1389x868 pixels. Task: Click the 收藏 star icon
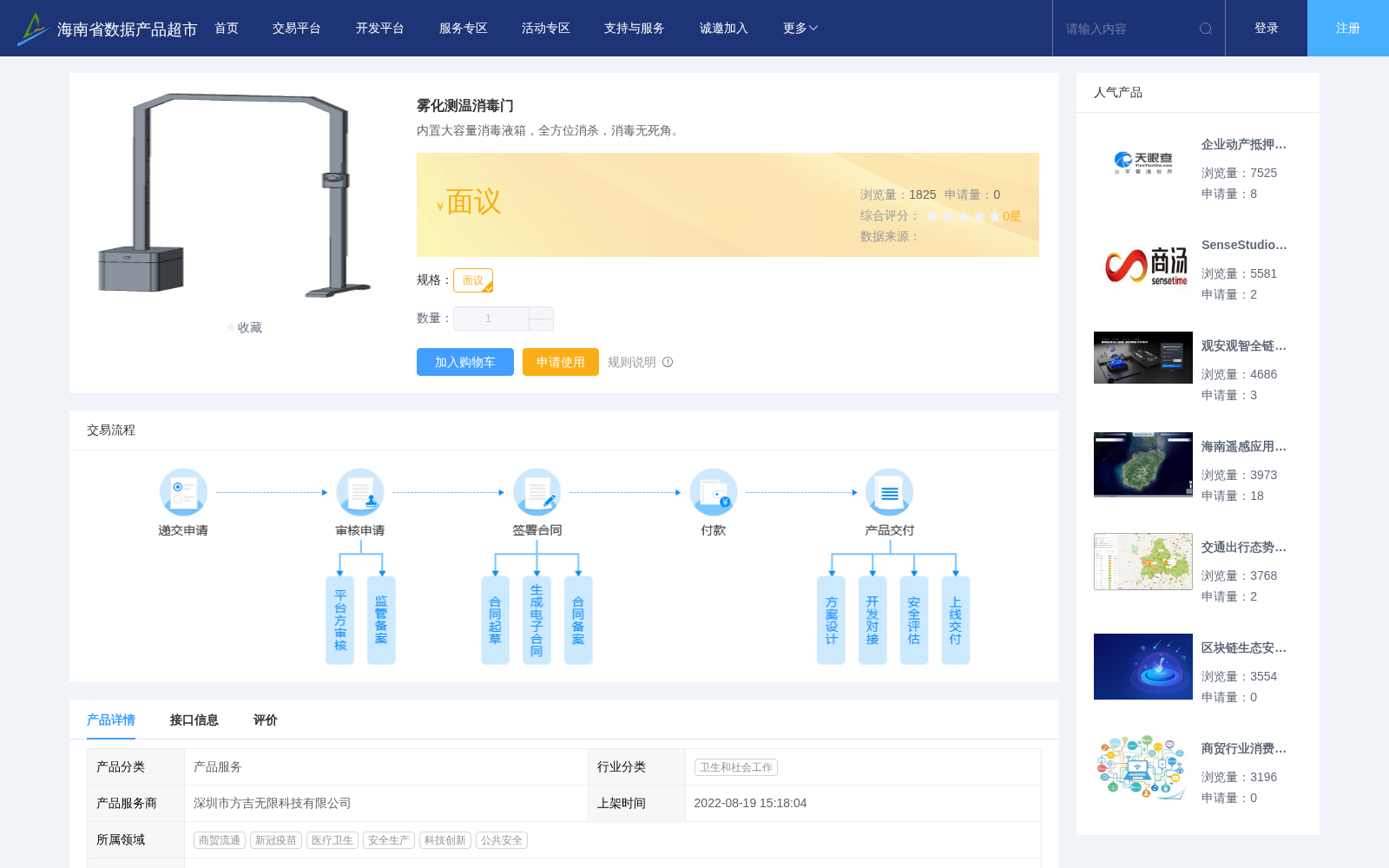point(231,327)
